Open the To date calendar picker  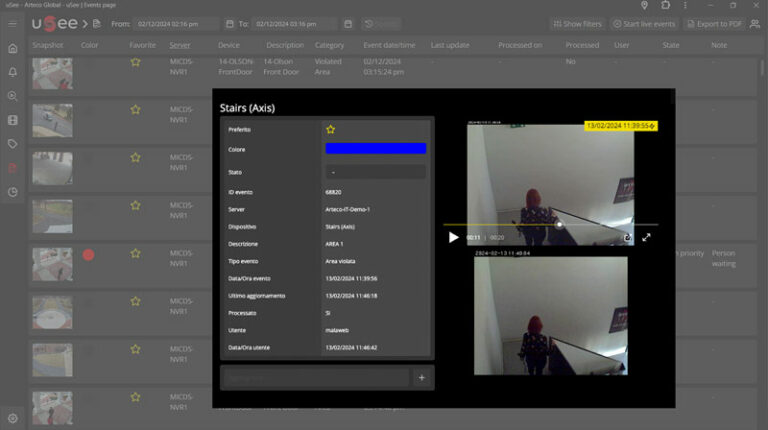[x=347, y=23]
